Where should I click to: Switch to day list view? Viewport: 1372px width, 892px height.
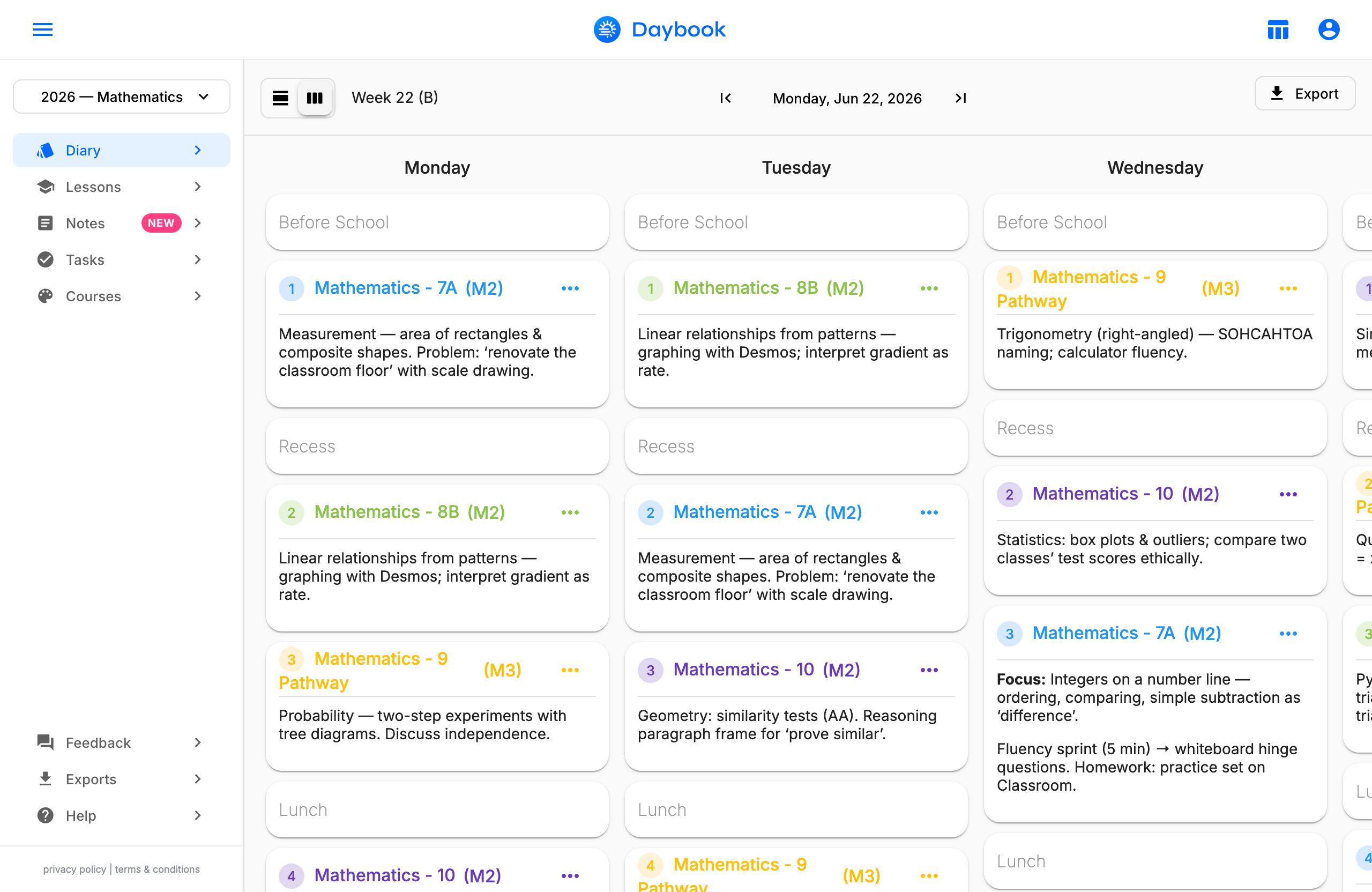point(280,98)
